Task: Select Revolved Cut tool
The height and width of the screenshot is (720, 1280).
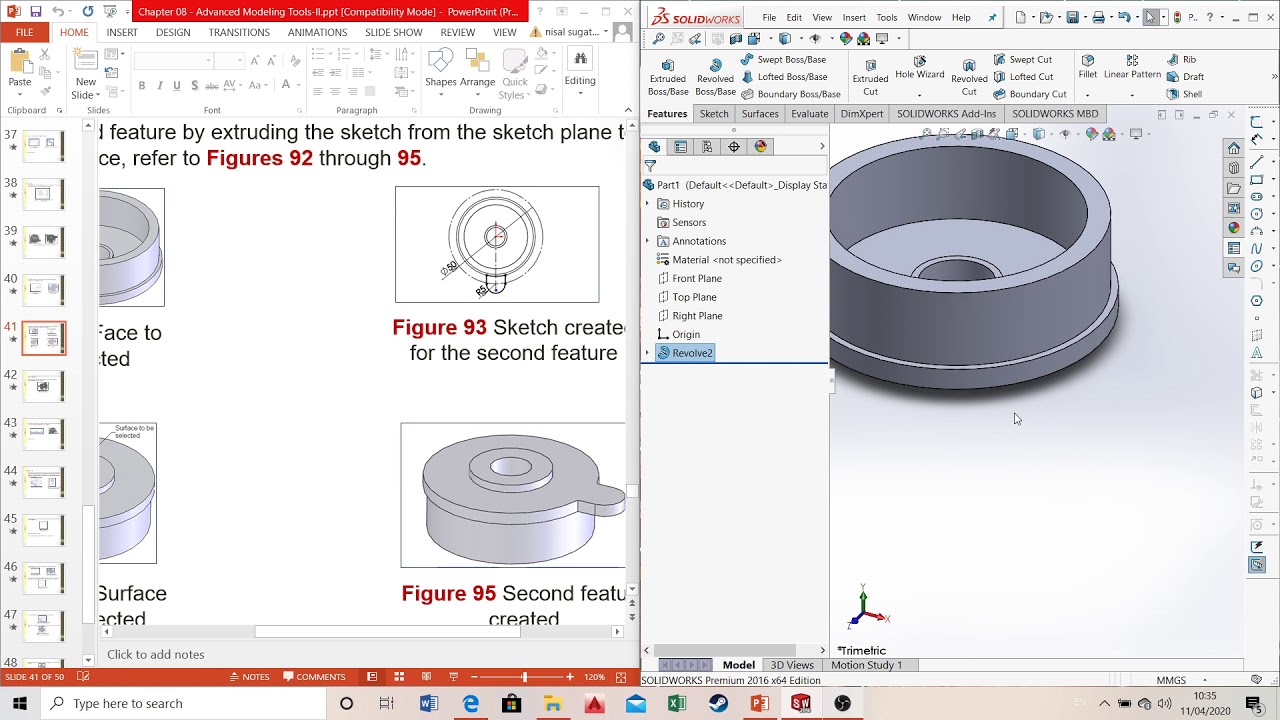Action: pos(969,77)
